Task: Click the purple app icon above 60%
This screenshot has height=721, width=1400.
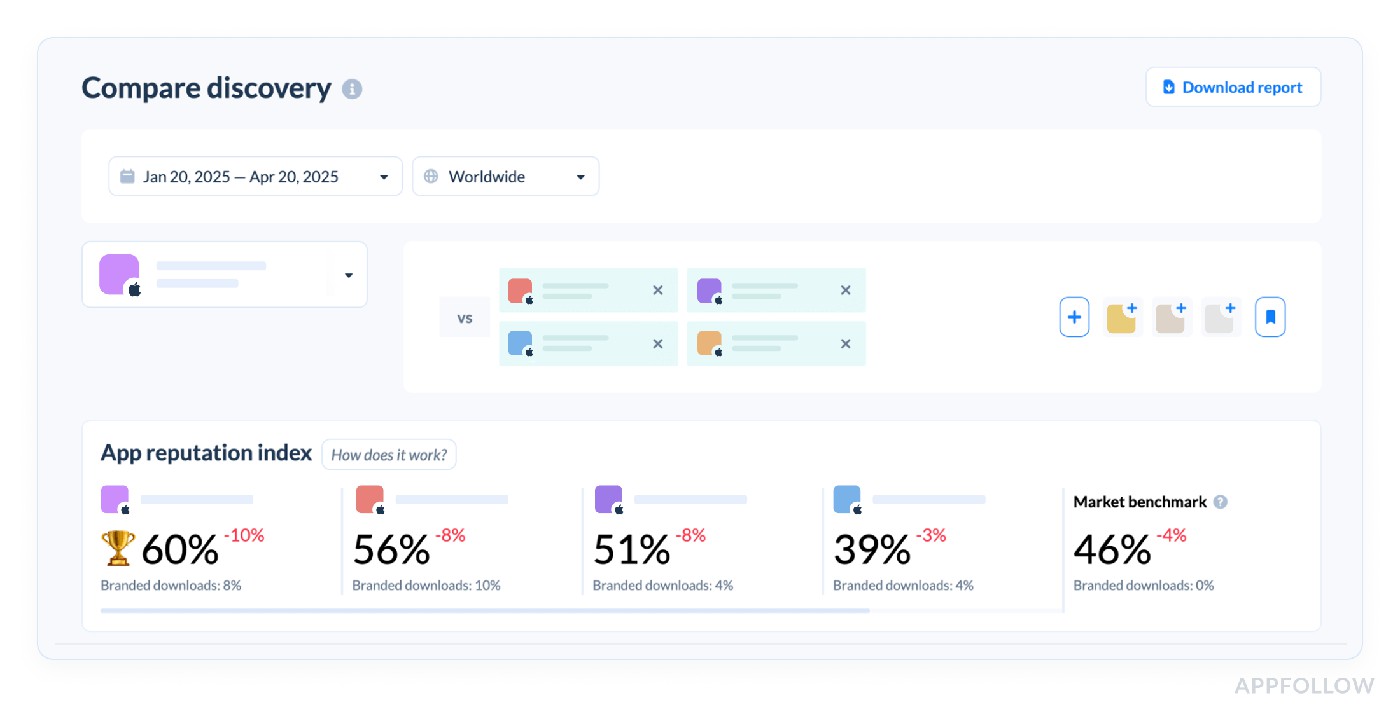Action: pyautogui.click(x=115, y=500)
